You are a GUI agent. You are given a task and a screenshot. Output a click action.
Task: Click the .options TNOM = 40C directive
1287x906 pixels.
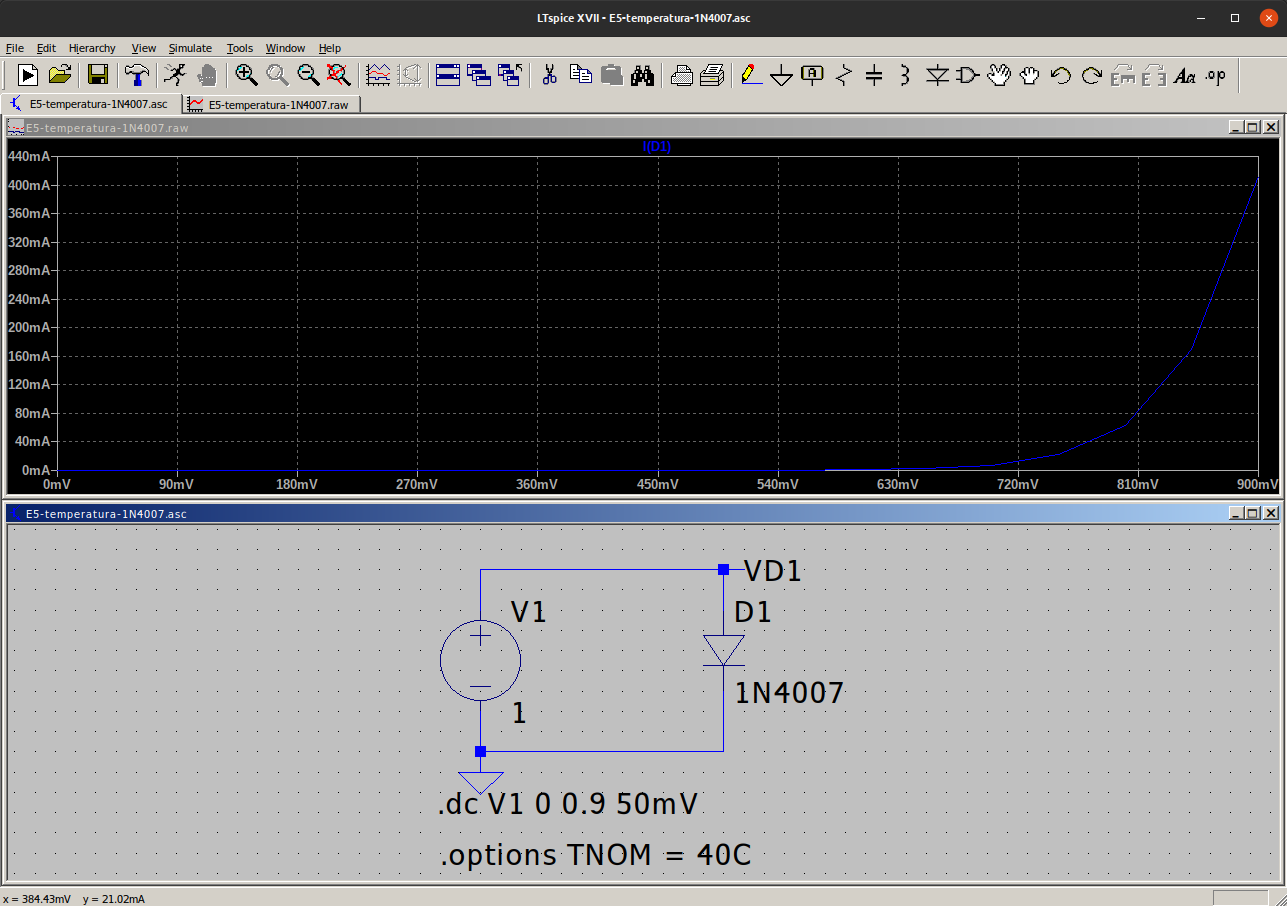click(x=594, y=856)
